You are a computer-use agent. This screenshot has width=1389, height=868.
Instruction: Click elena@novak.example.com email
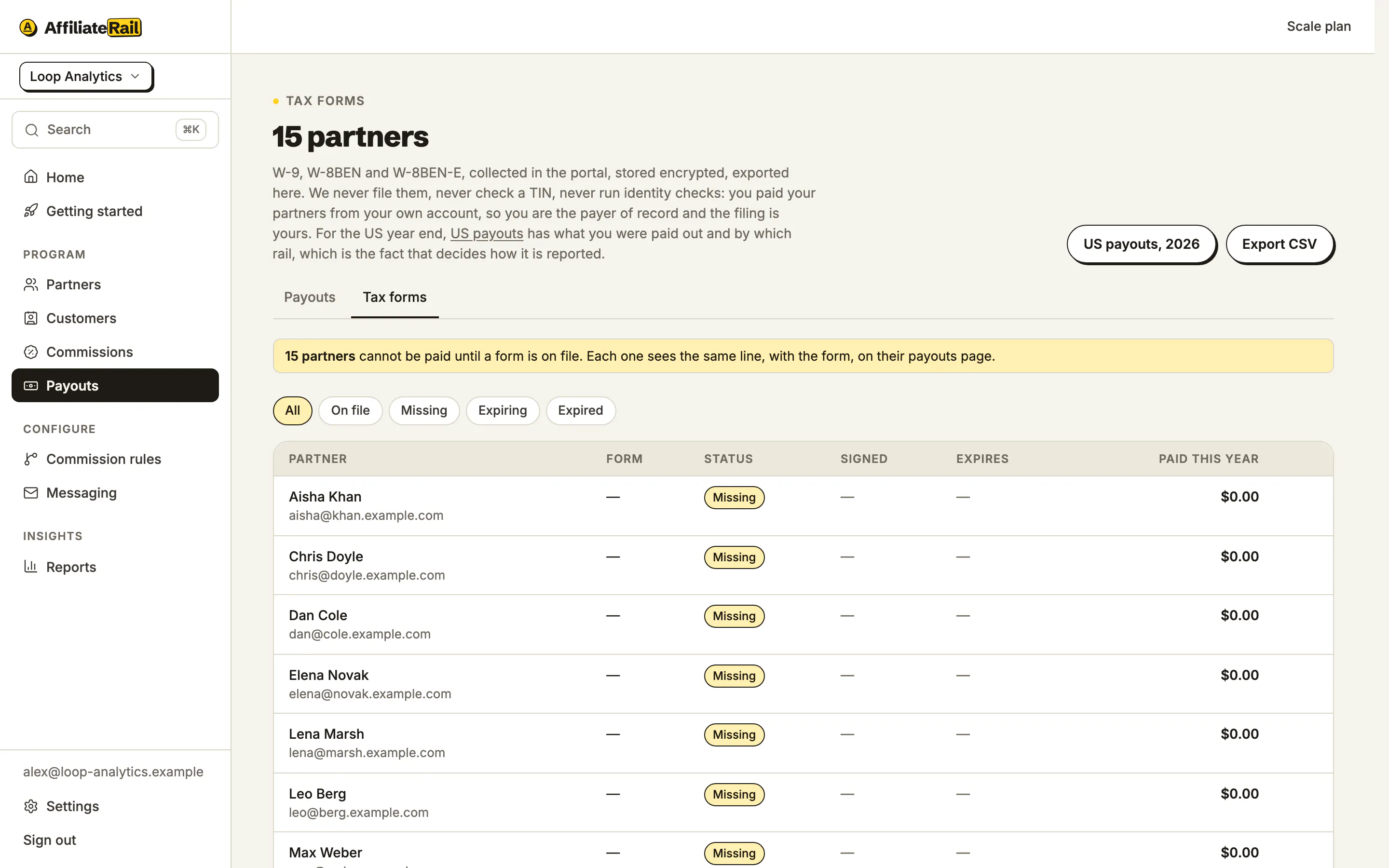click(x=369, y=694)
